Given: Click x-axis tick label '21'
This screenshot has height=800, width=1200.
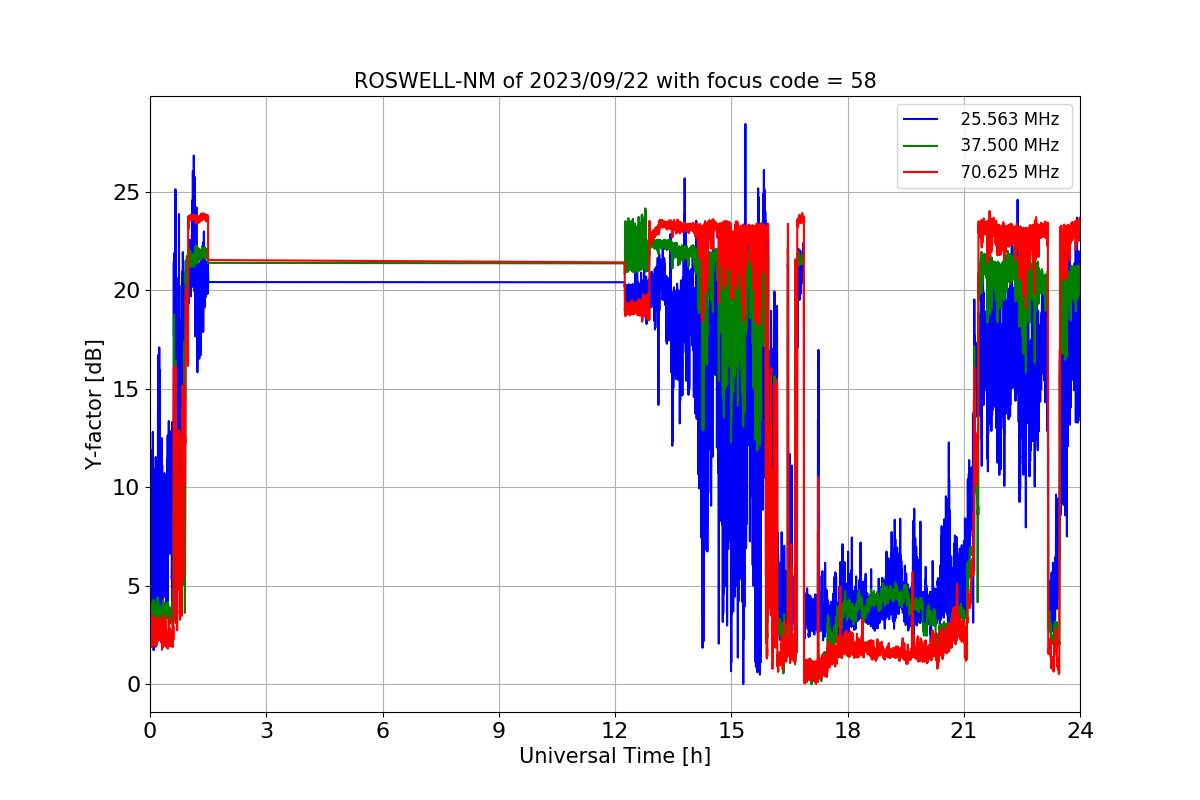Looking at the screenshot, I should pos(964,731).
